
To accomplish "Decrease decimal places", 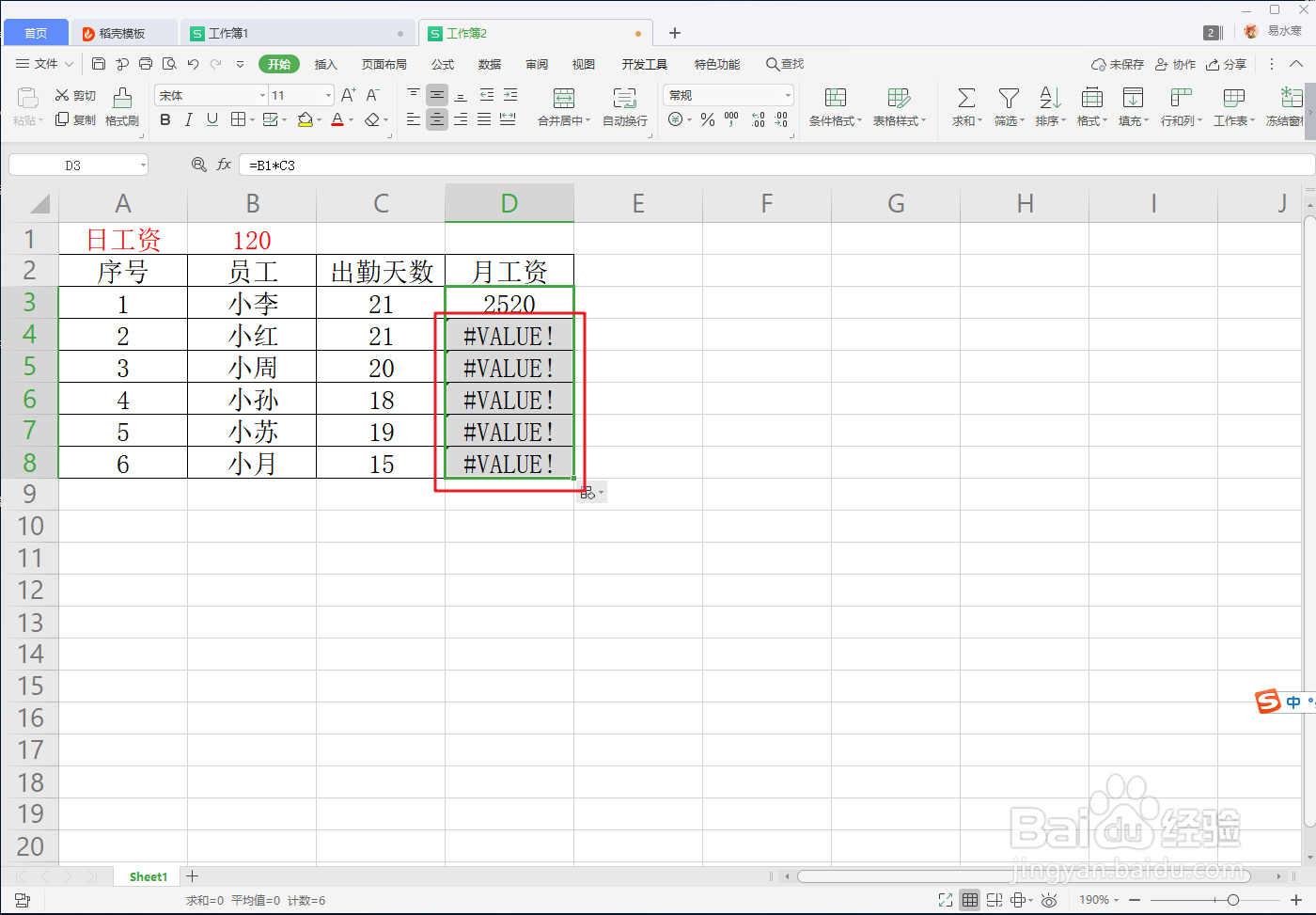I will pos(781,119).
